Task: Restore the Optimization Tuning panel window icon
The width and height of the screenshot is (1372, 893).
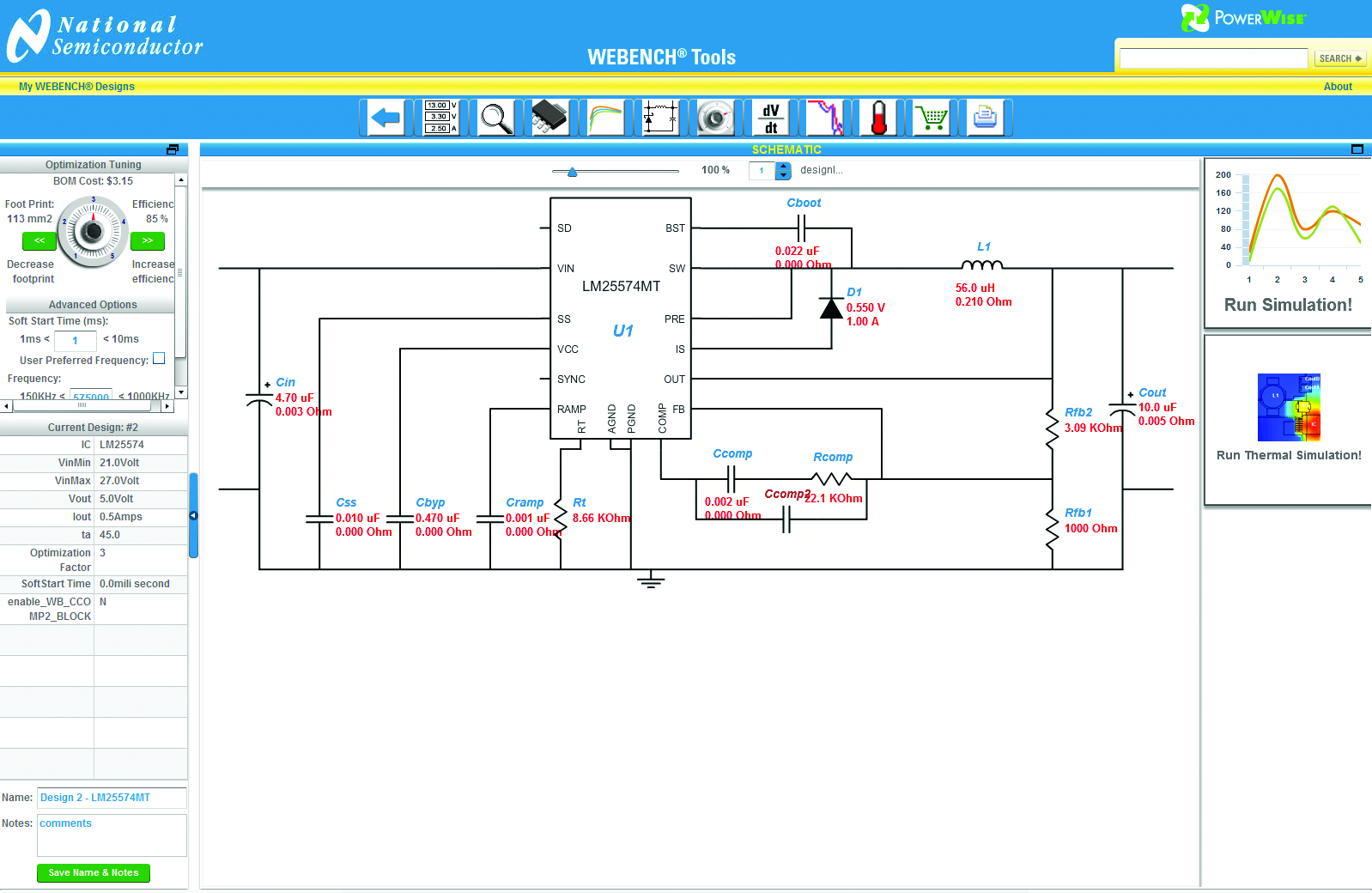Action: pyautogui.click(x=173, y=149)
